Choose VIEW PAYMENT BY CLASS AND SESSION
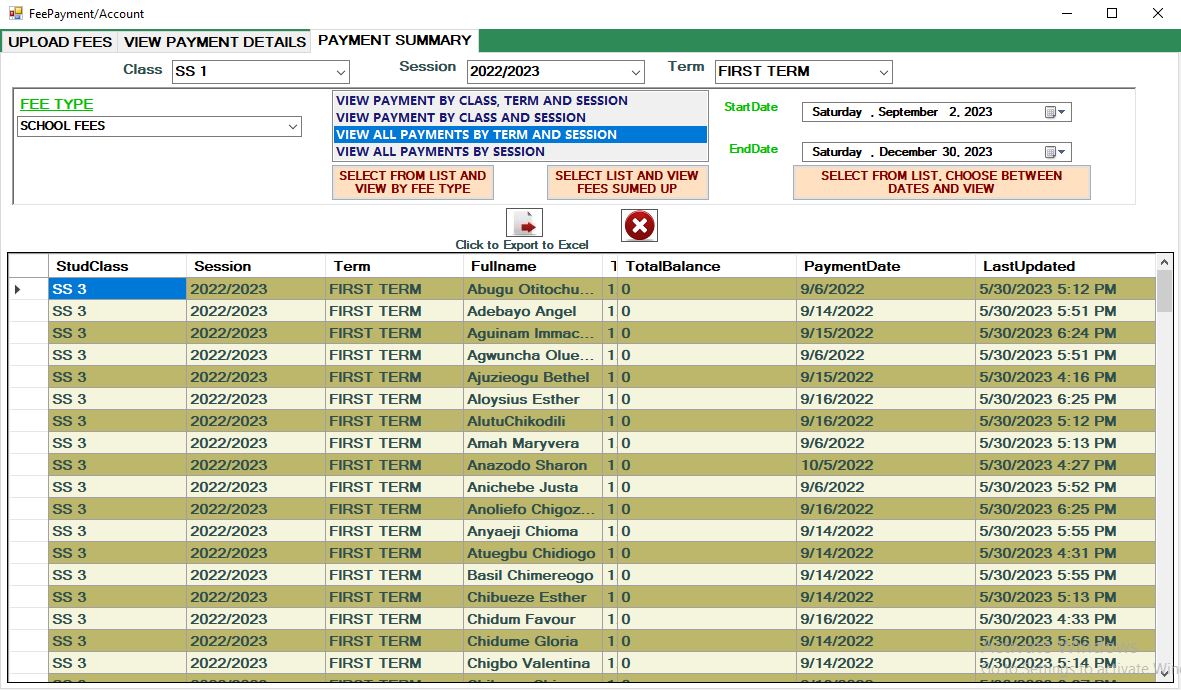 pyautogui.click(x=520, y=118)
